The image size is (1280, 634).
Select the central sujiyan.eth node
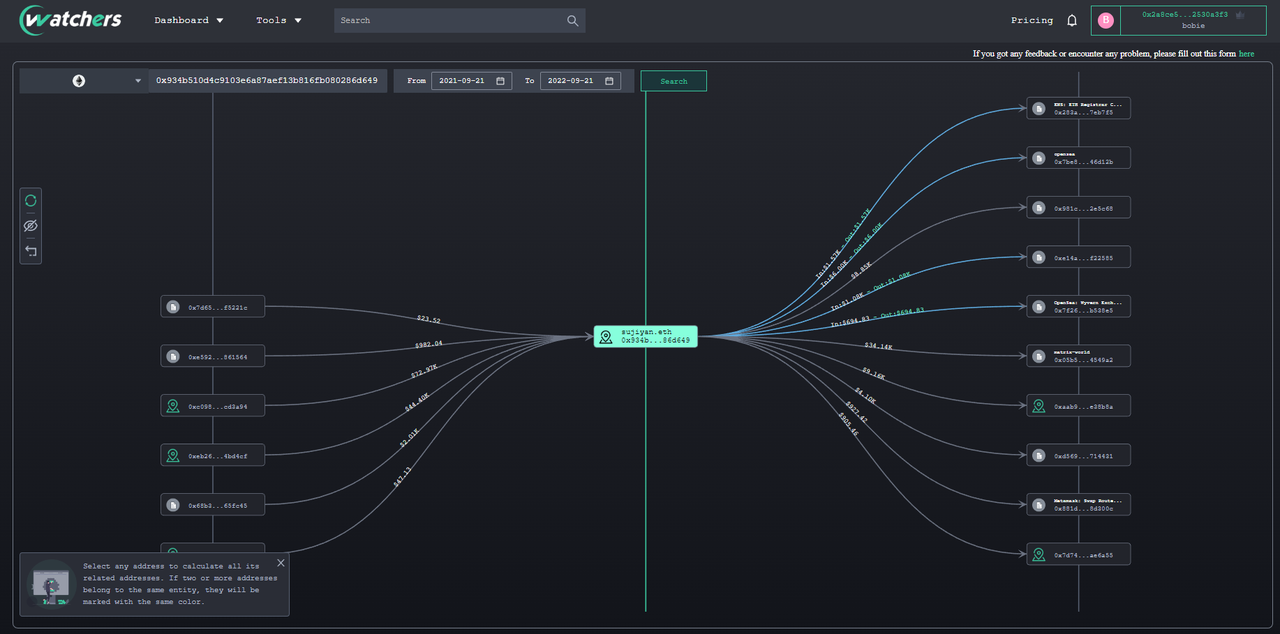(x=645, y=336)
